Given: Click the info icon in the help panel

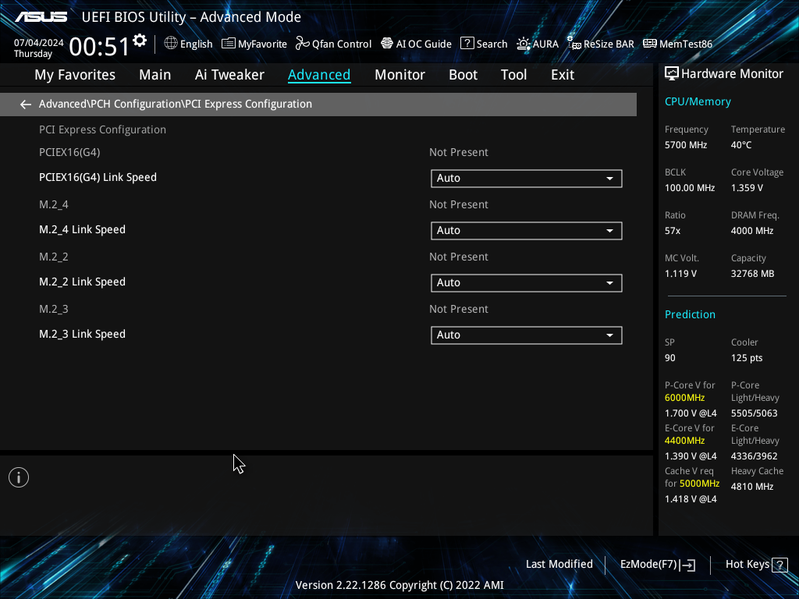Looking at the screenshot, I should [x=19, y=477].
